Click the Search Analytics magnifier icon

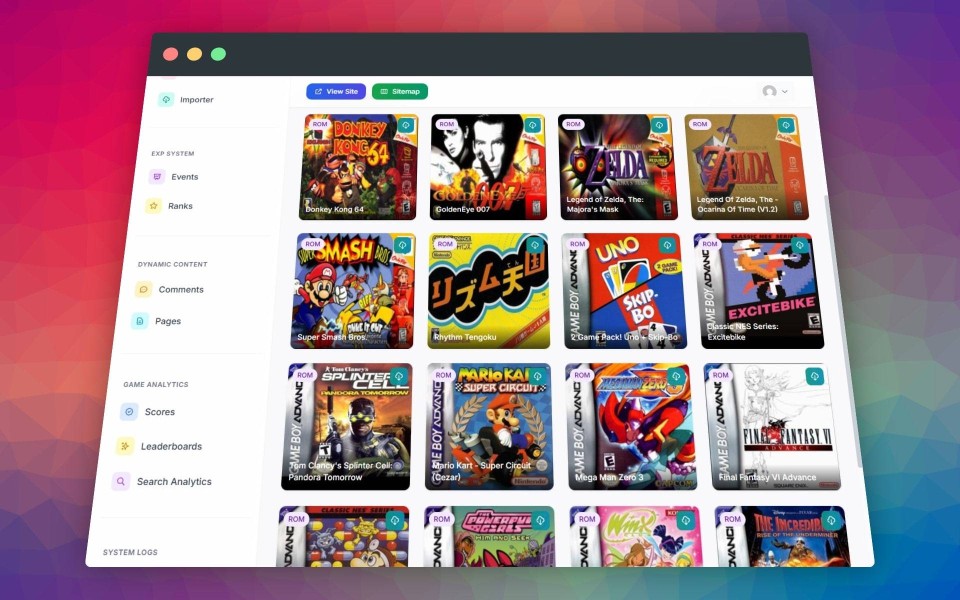121,481
